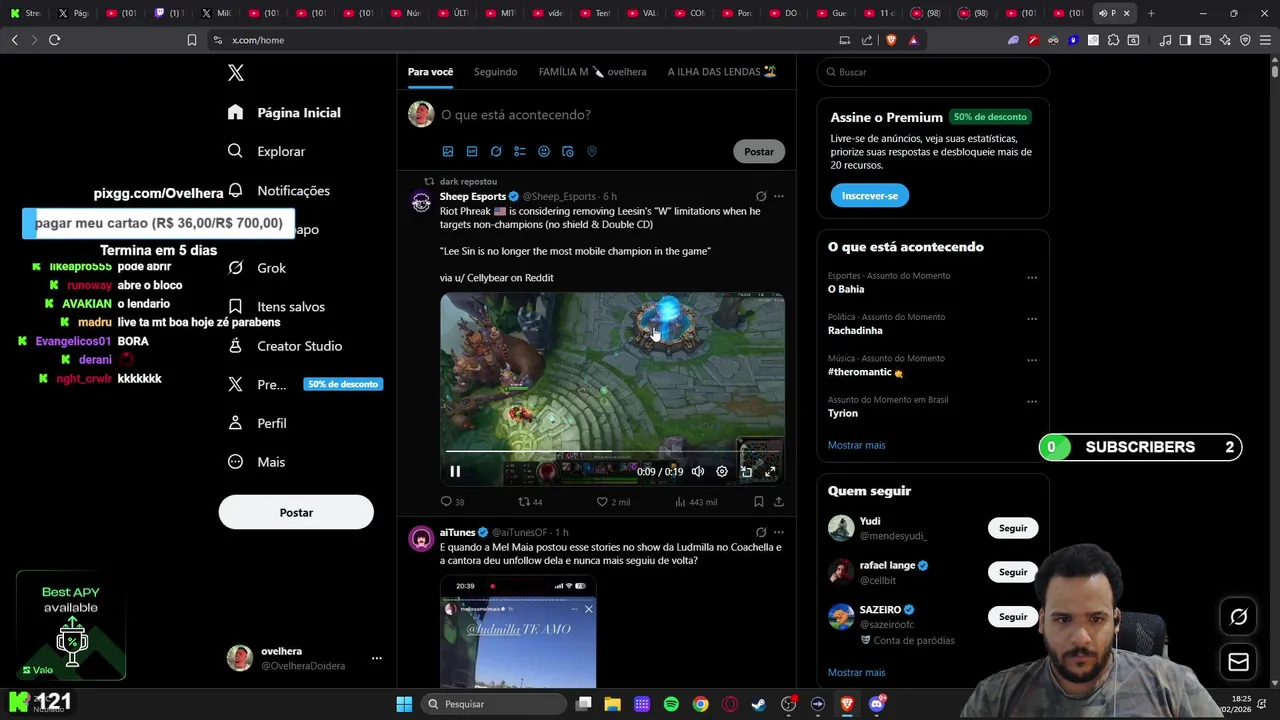
Task: Open Creator Studio in sidebar
Action: pyautogui.click(x=285, y=346)
